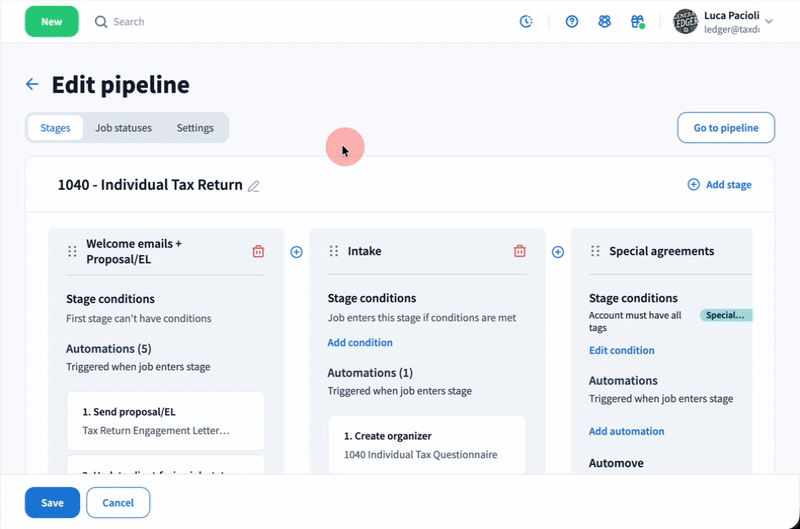This screenshot has height=529, width=800.
Task: Click the back arrow beside Edit pipeline
Action: [33, 85]
